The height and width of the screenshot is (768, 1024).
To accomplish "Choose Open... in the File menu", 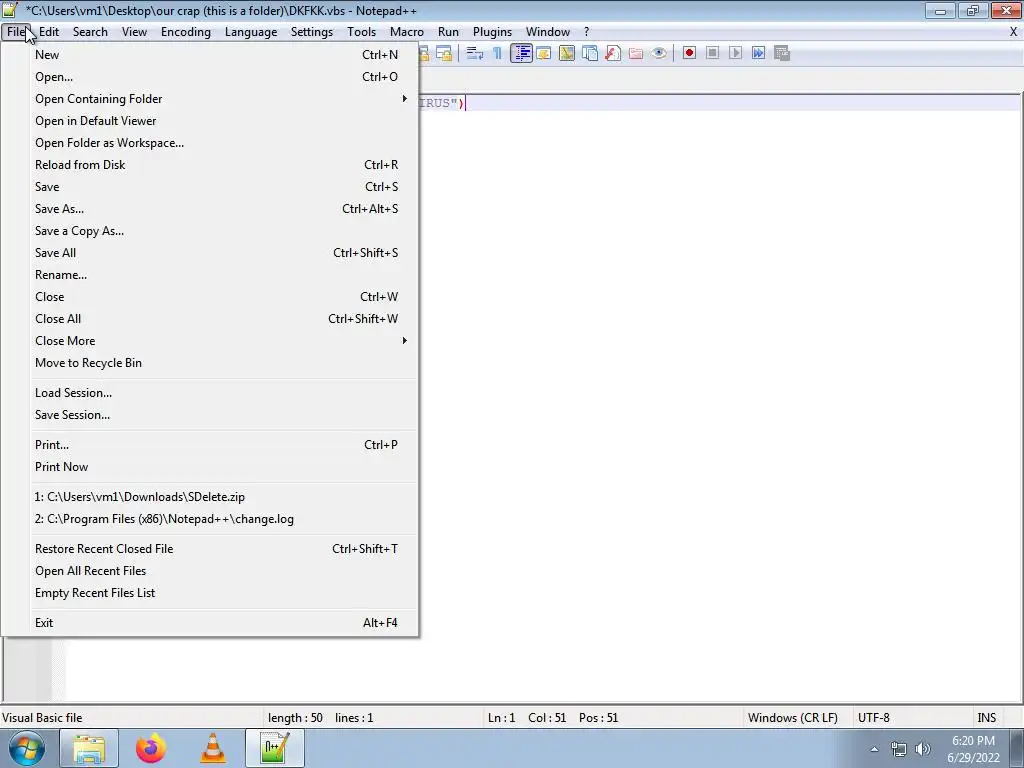I will coord(209,77).
